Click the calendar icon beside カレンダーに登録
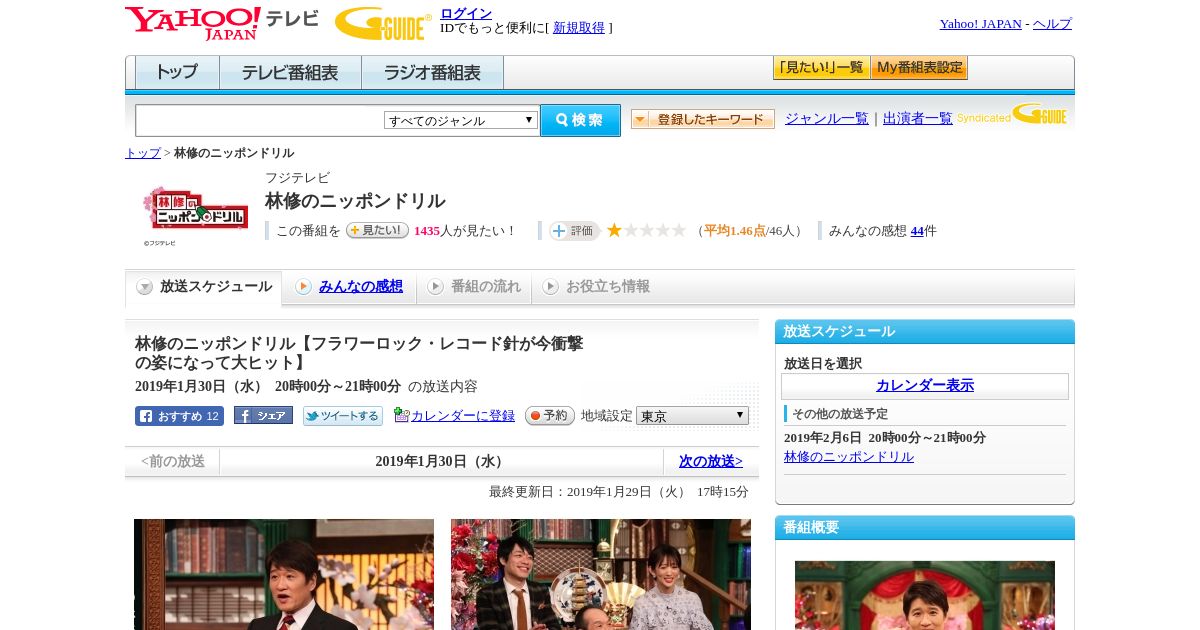 (x=401, y=415)
